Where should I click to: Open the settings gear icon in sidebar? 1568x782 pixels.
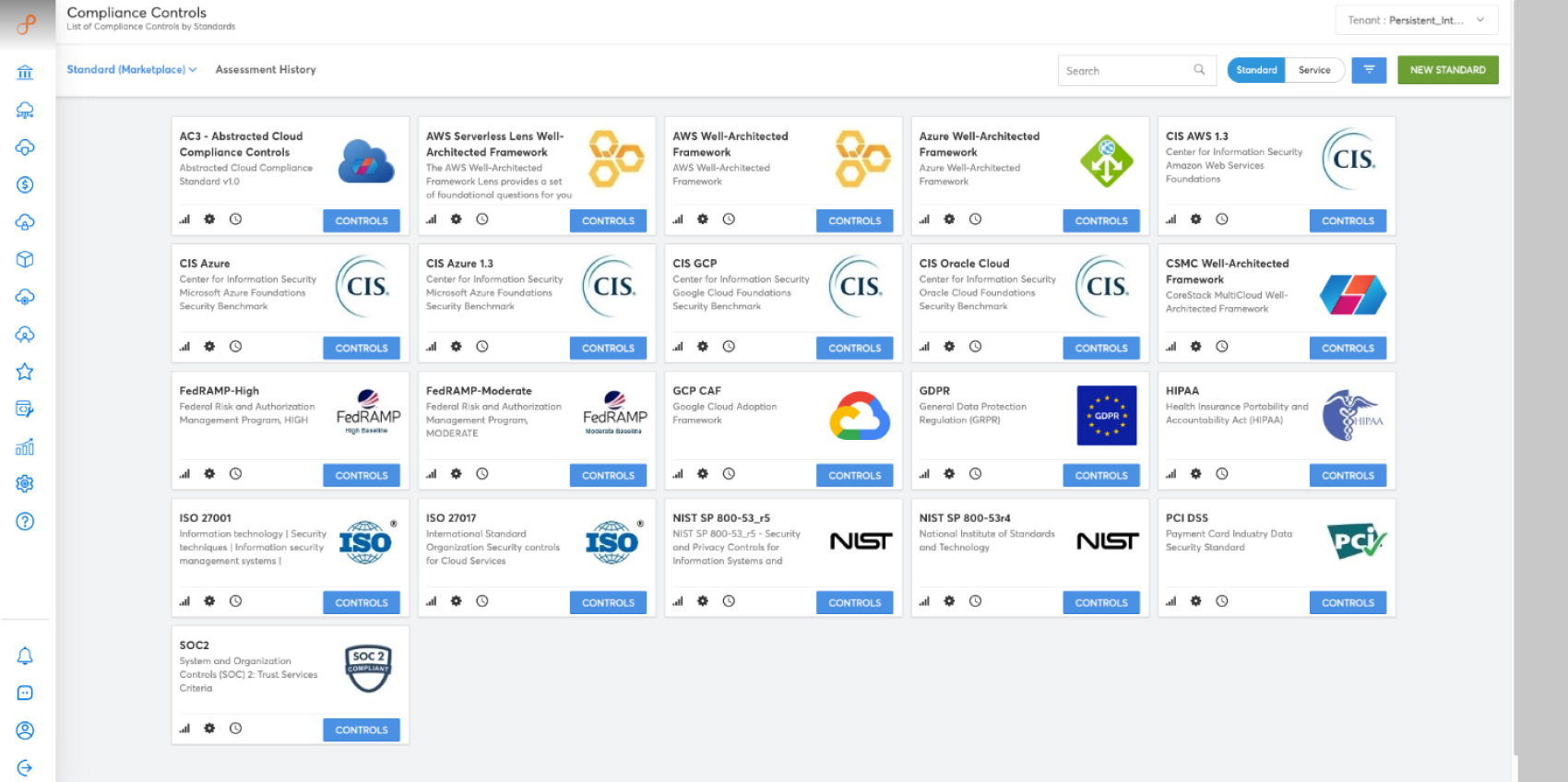pyautogui.click(x=25, y=484)
